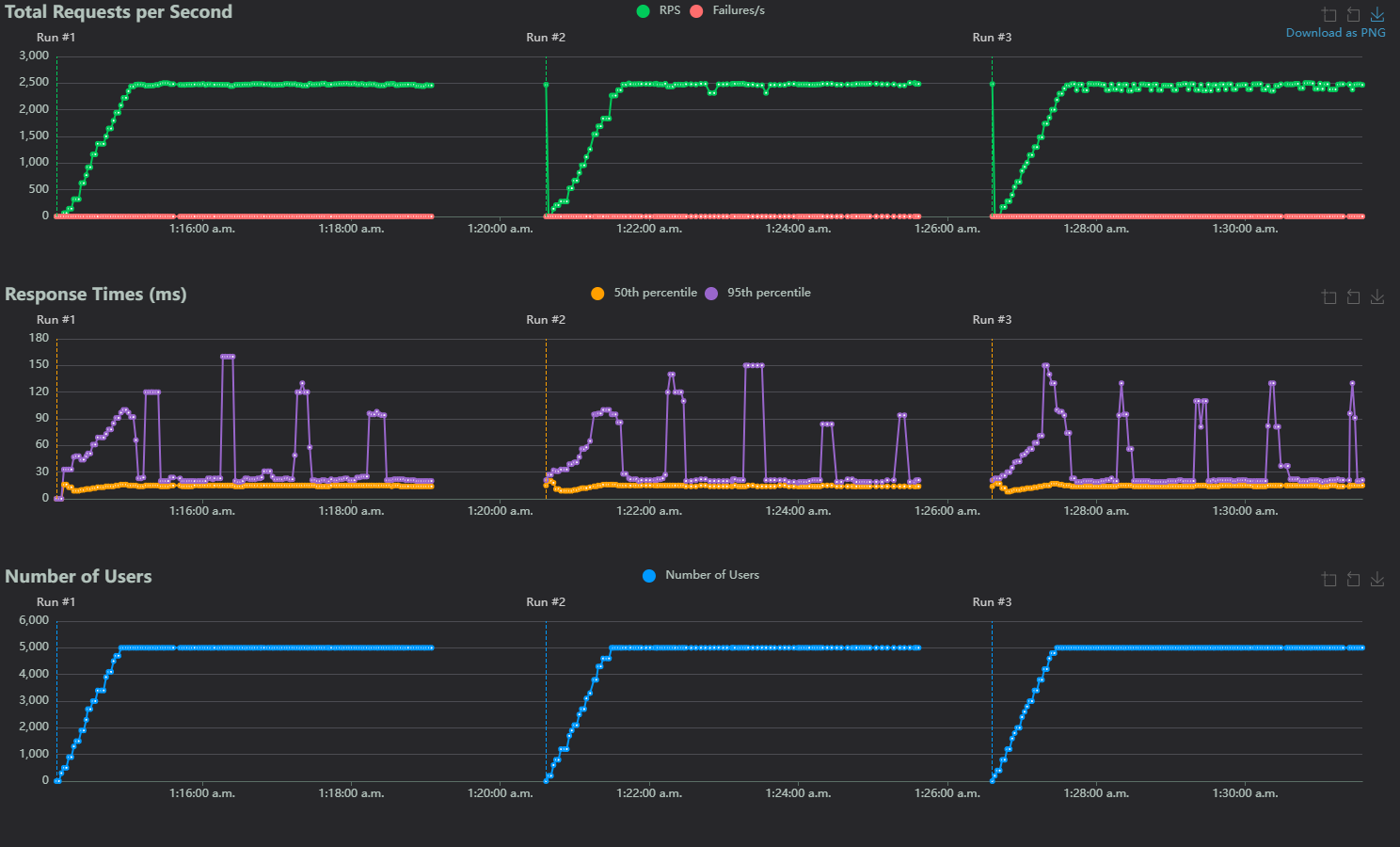This screenshot has width=1400, height=847.
Task: Select Run #2 label in Total Requests chart
Action: point(546,38)
